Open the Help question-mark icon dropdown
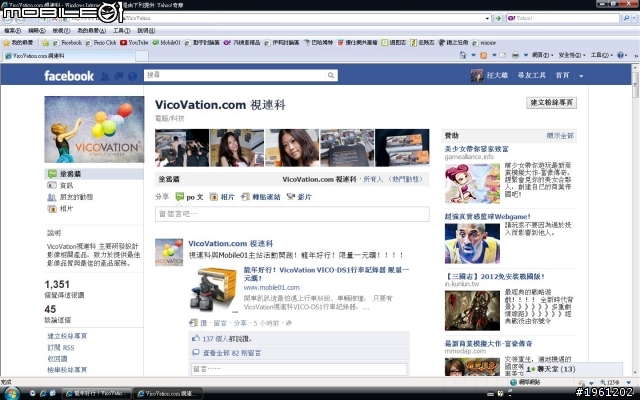The width and height of the screenshot is (640, 400). (x=622, y=55)
